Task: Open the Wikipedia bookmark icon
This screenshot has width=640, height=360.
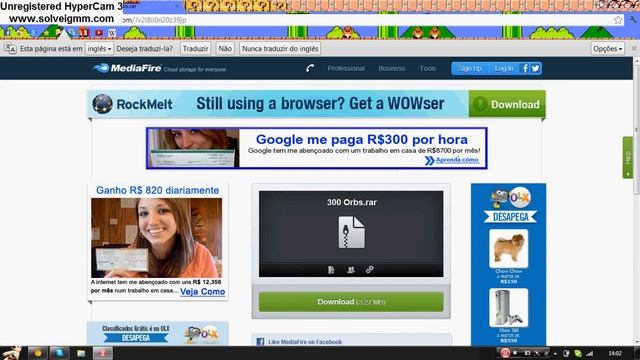Action: [112, 33]
